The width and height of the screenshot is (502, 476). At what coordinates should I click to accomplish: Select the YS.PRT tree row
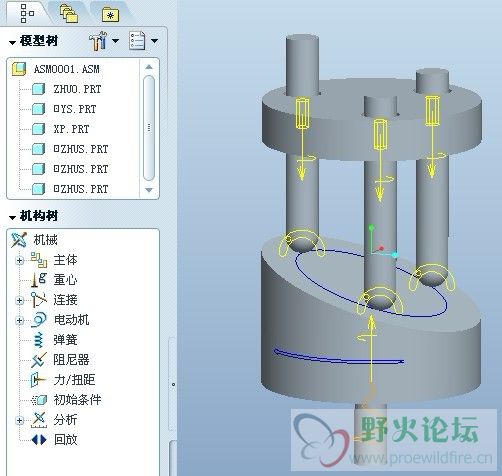75,109
